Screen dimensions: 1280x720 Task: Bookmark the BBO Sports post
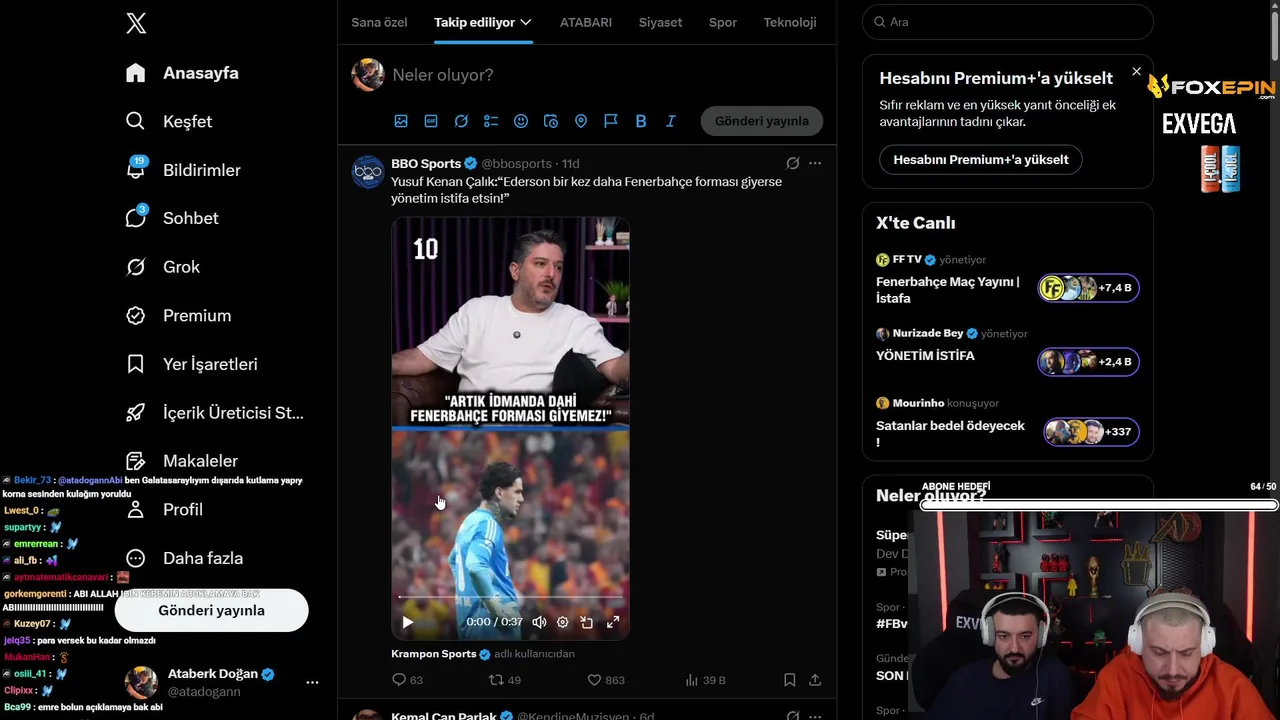coord(789,680)
